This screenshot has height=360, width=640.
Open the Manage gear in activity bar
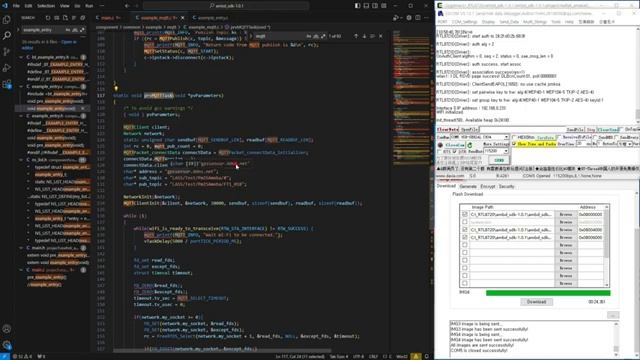[x=7, y=344]
